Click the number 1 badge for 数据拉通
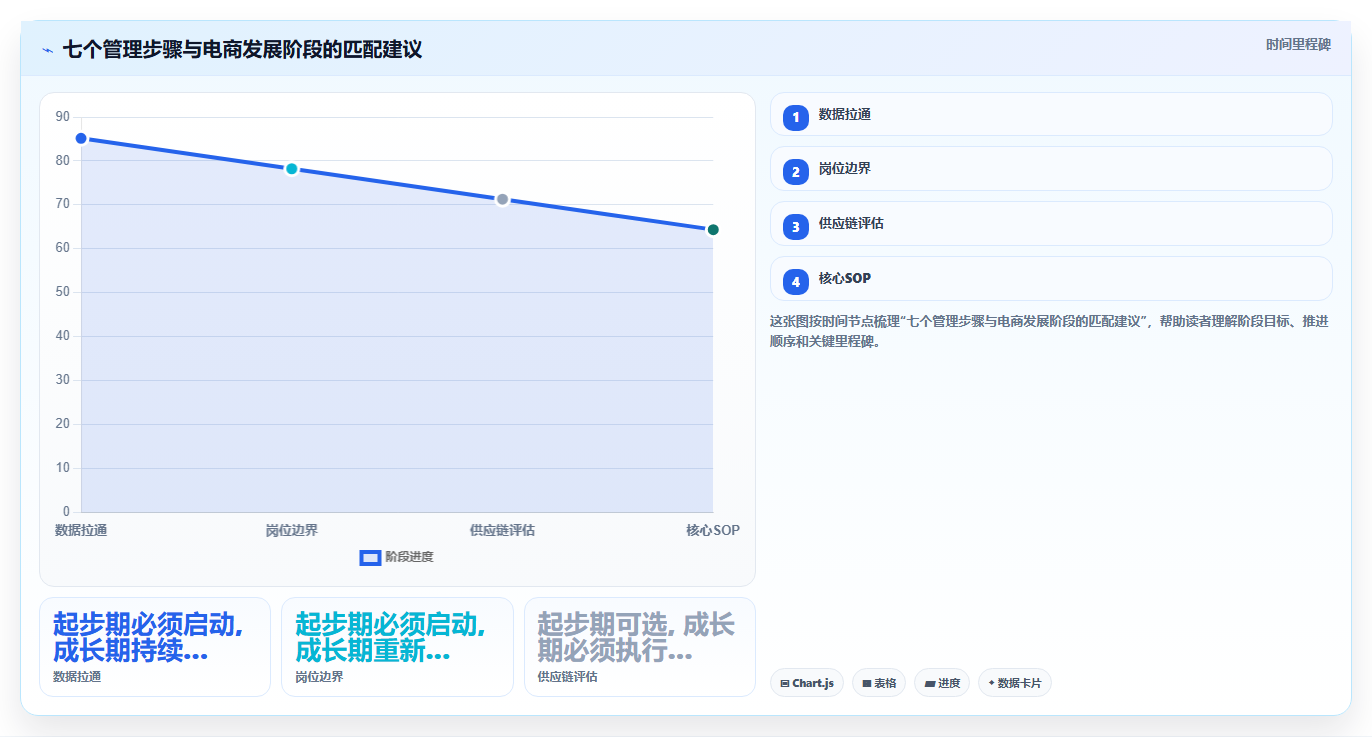The height and width of the screenshot is (737, 1372). [x=796, y=118]
